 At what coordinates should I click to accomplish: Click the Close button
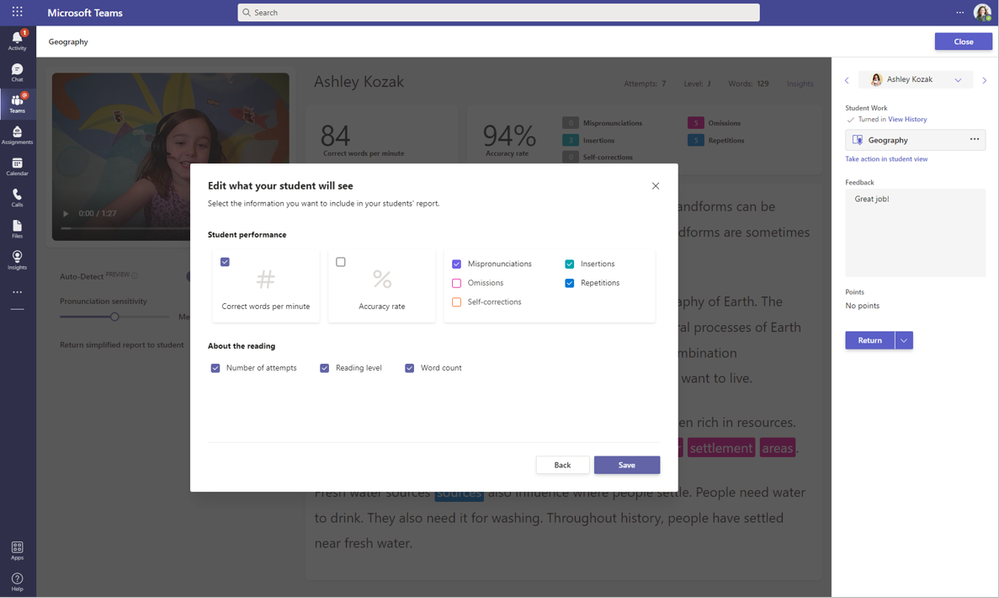(x=963, y=41)
